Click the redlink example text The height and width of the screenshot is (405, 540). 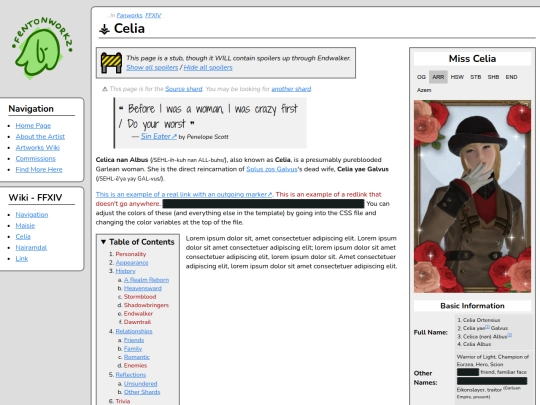(x=329, y=194)
